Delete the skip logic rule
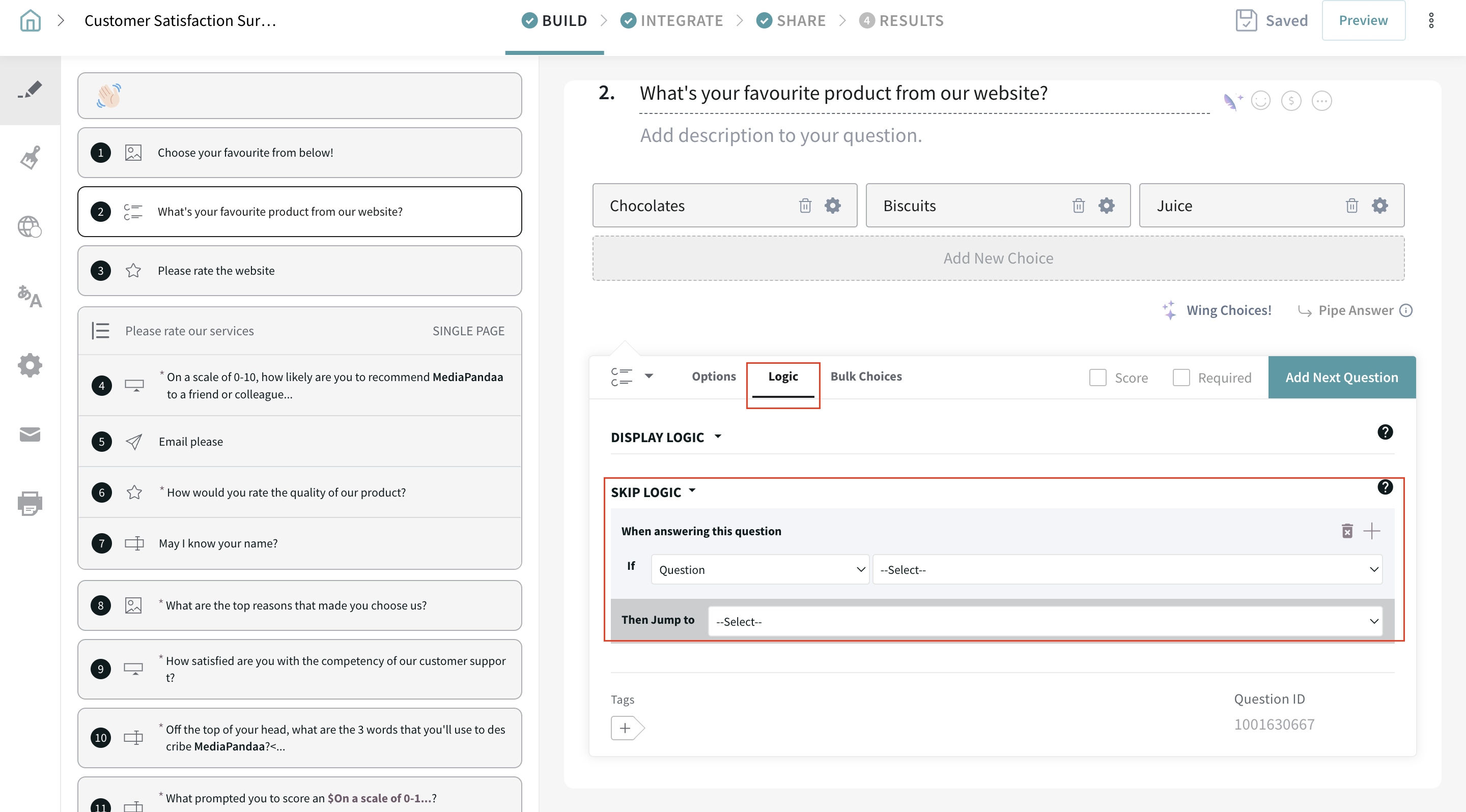 pos(1347,531)
